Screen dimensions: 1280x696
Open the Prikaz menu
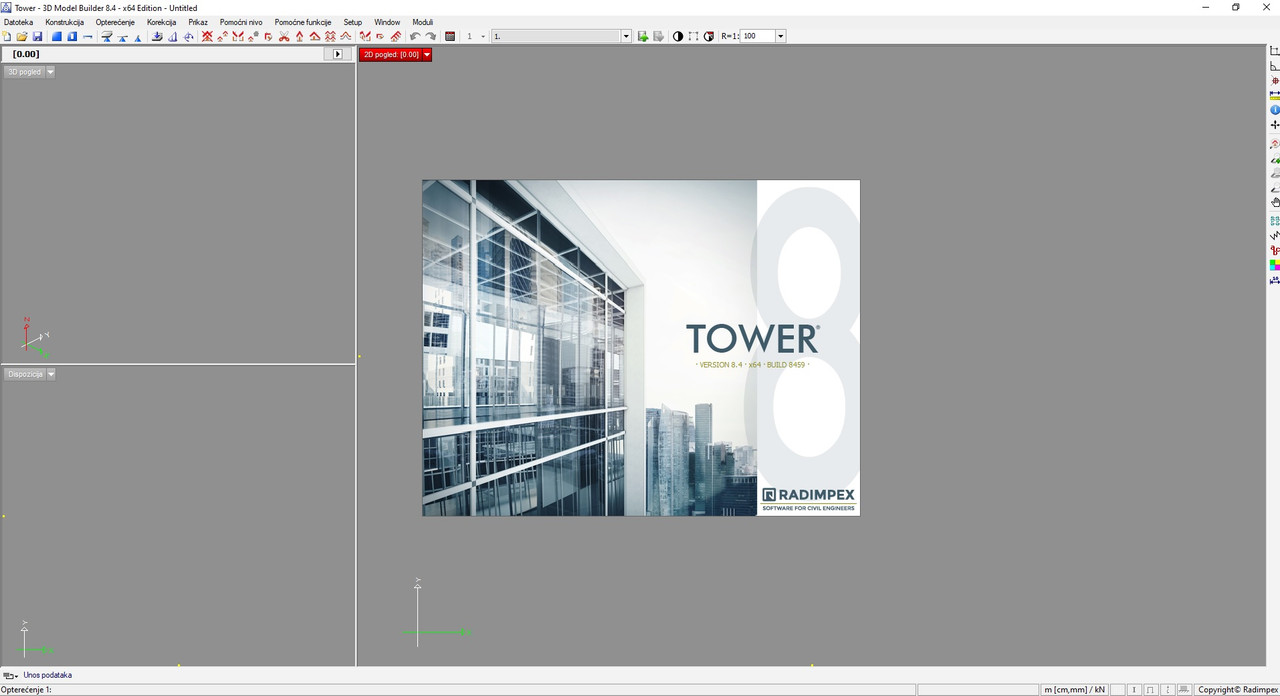click(x=198, y=22)
